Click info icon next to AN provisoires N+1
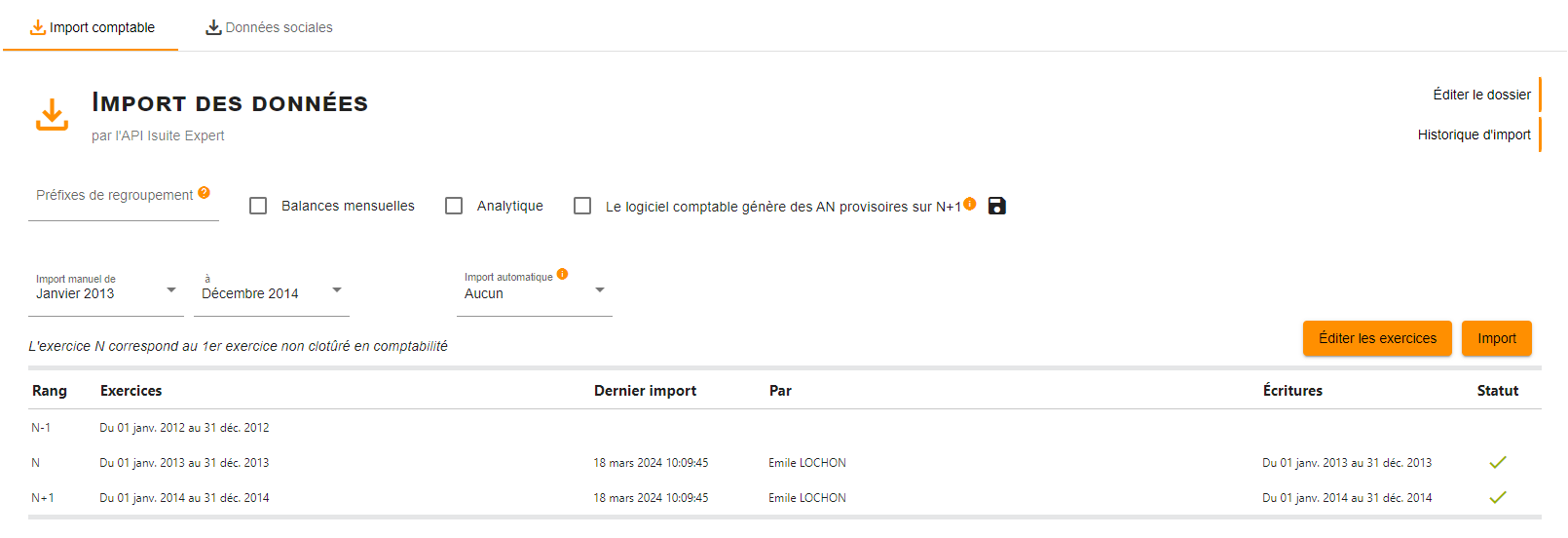1568x538 pixels. [970, 203]
